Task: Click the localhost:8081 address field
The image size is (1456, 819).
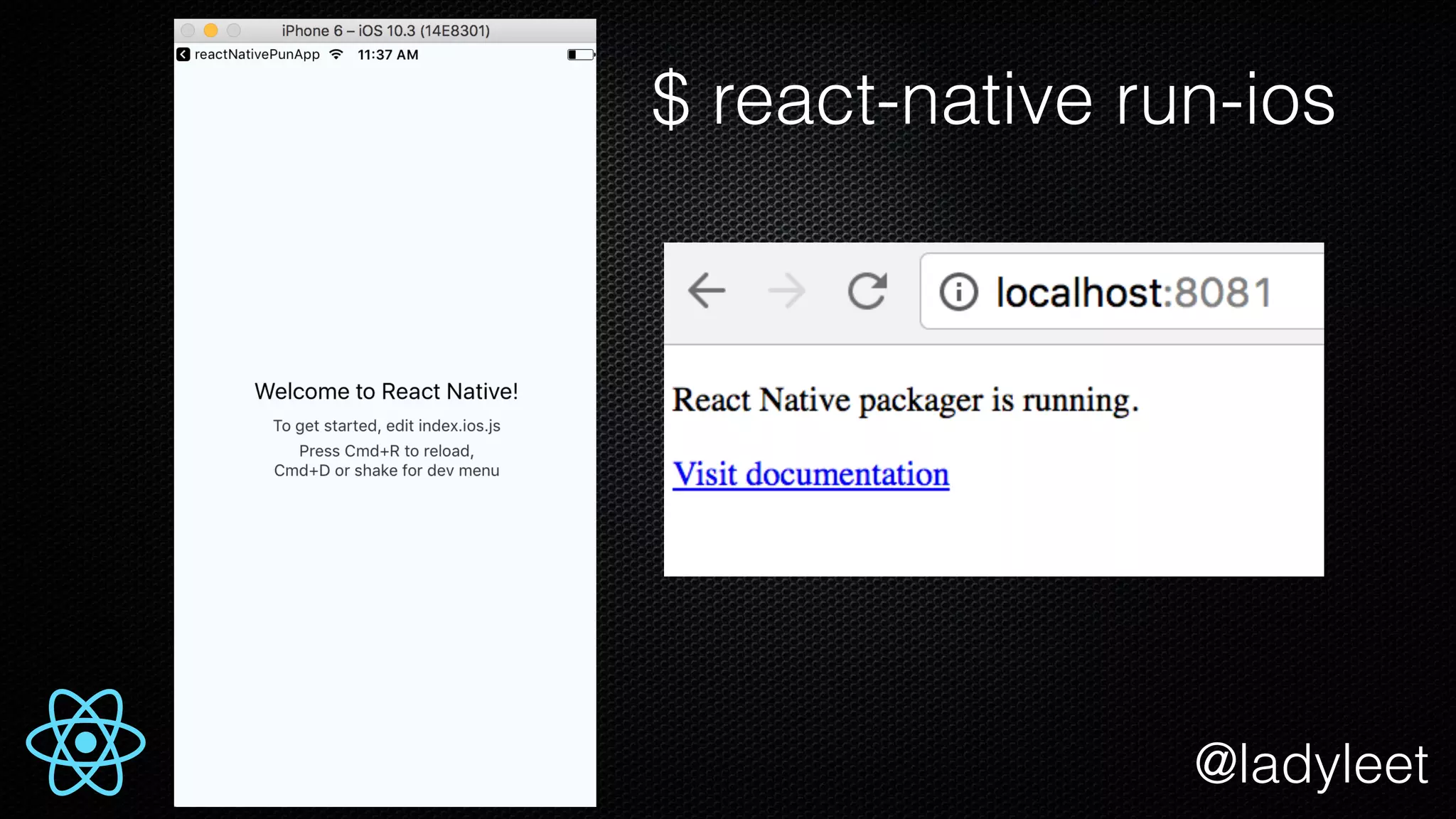Action: (1122, 291)
